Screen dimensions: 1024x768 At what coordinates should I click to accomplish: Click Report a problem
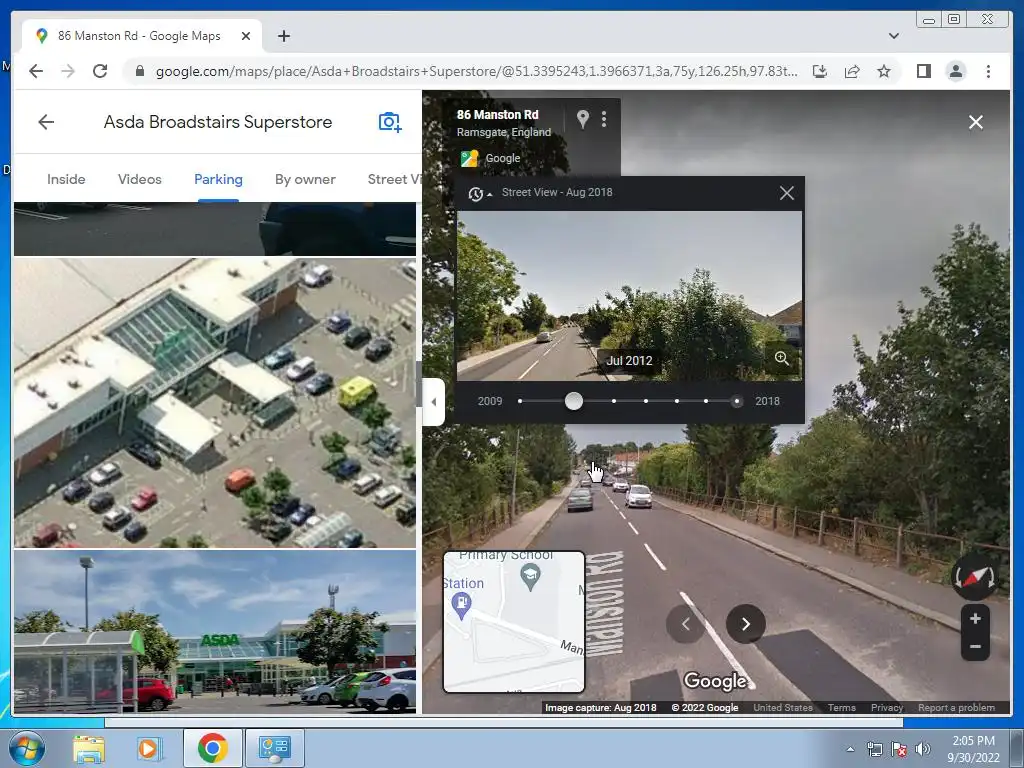pyautogui.click(x=956, y=707)
